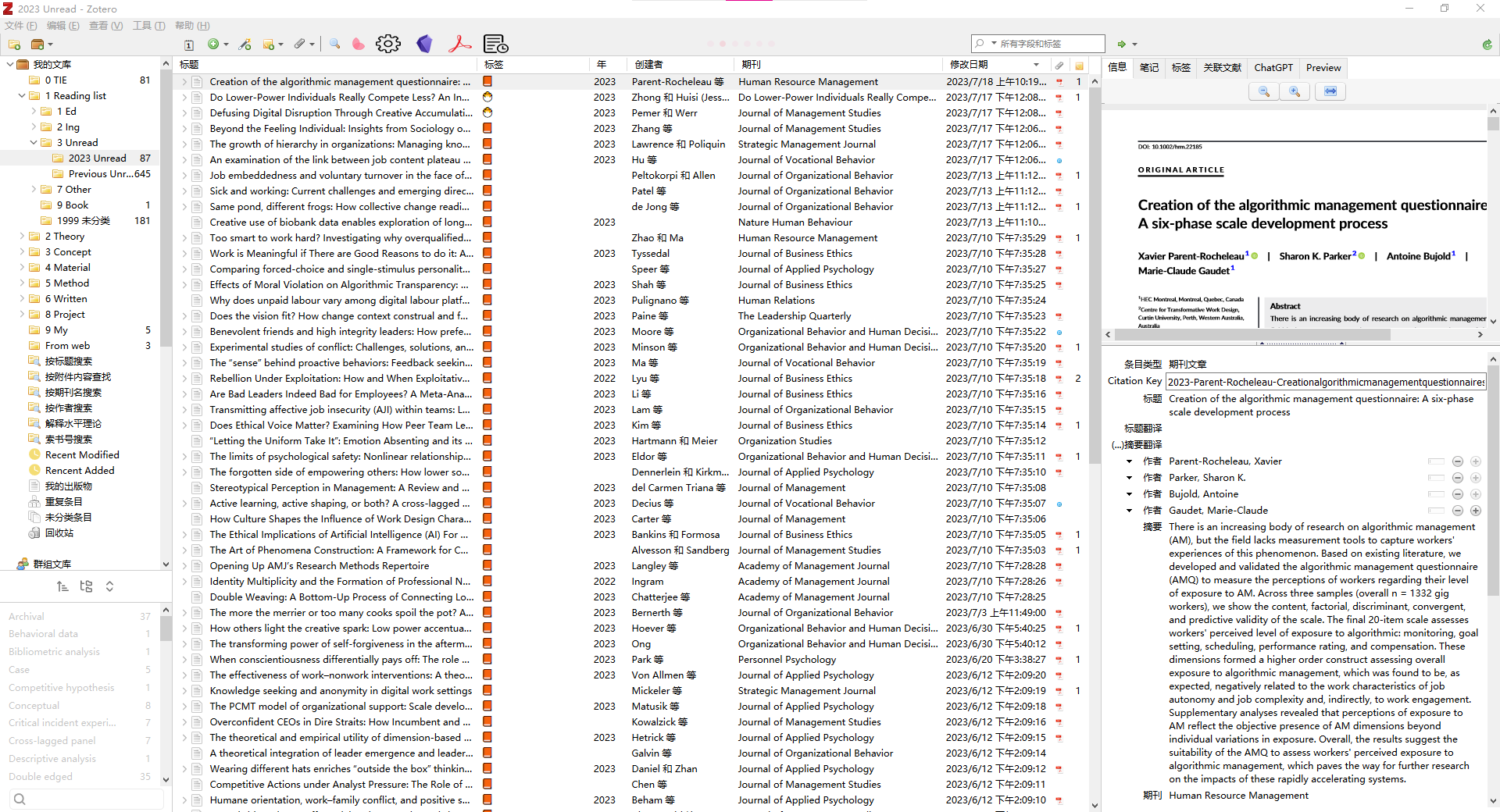Image resolution: width=1500 pixels, height=812 pixels.
Task: Open the New Item dropdown arrow
Action: click(x=227, y=45)
